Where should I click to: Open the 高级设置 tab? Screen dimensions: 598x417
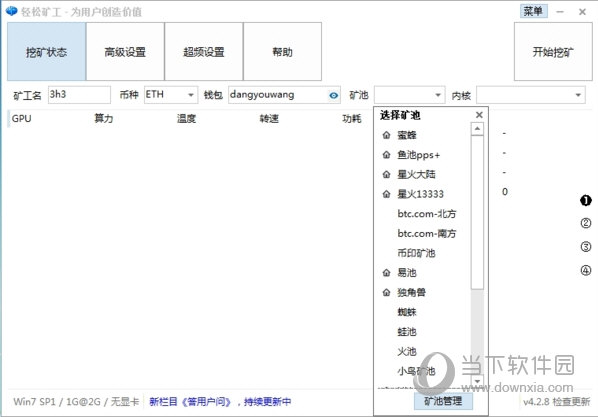pyautogui.click(x=125, y=52)
